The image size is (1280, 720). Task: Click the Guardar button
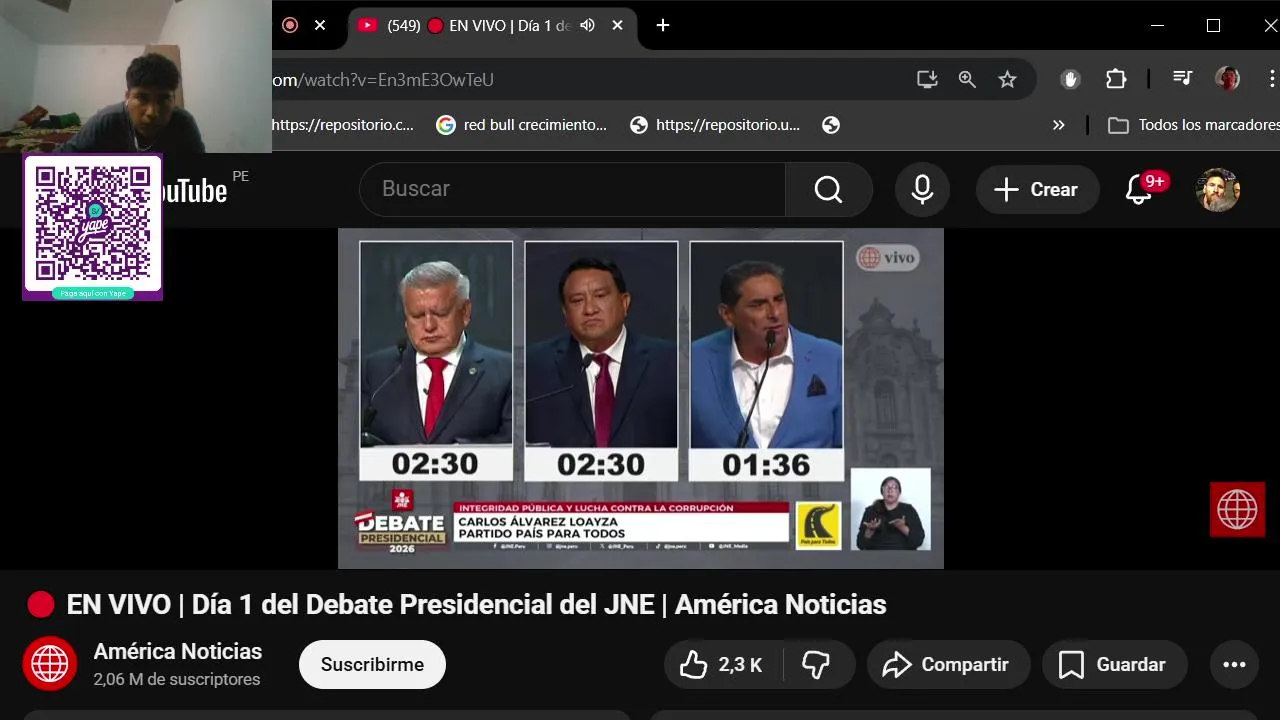pos(1114,665)
